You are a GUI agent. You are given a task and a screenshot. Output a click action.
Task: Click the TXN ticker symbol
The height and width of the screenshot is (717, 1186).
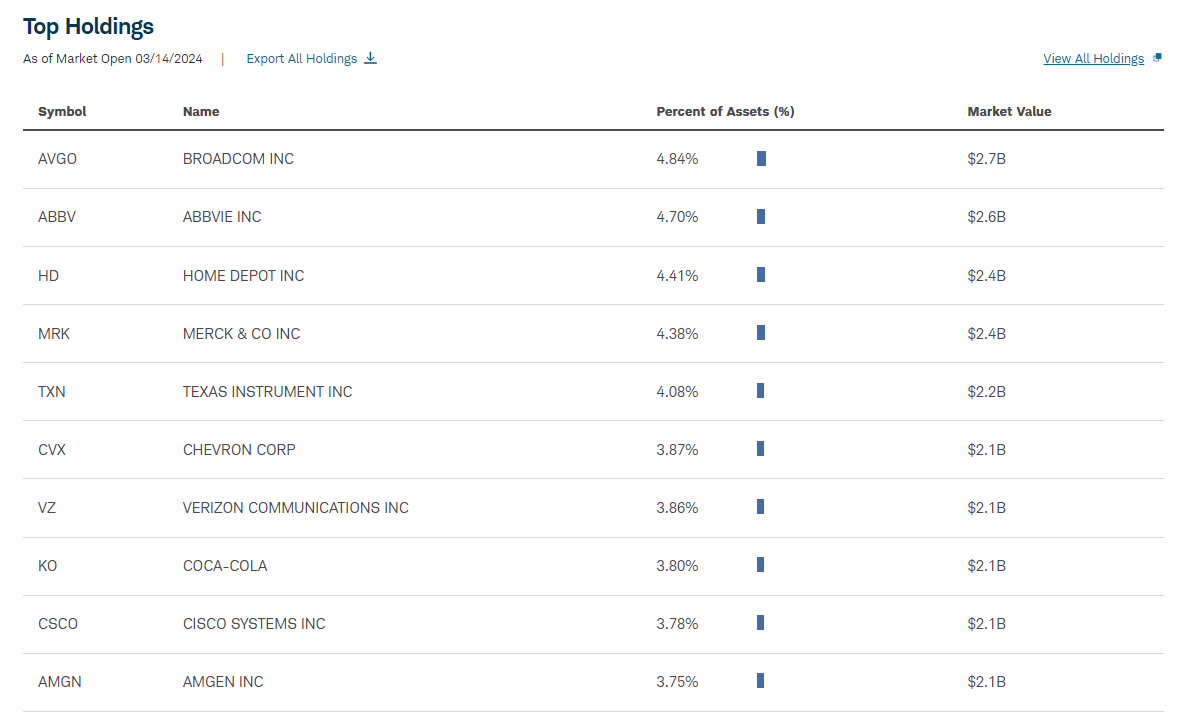(52, 391)
